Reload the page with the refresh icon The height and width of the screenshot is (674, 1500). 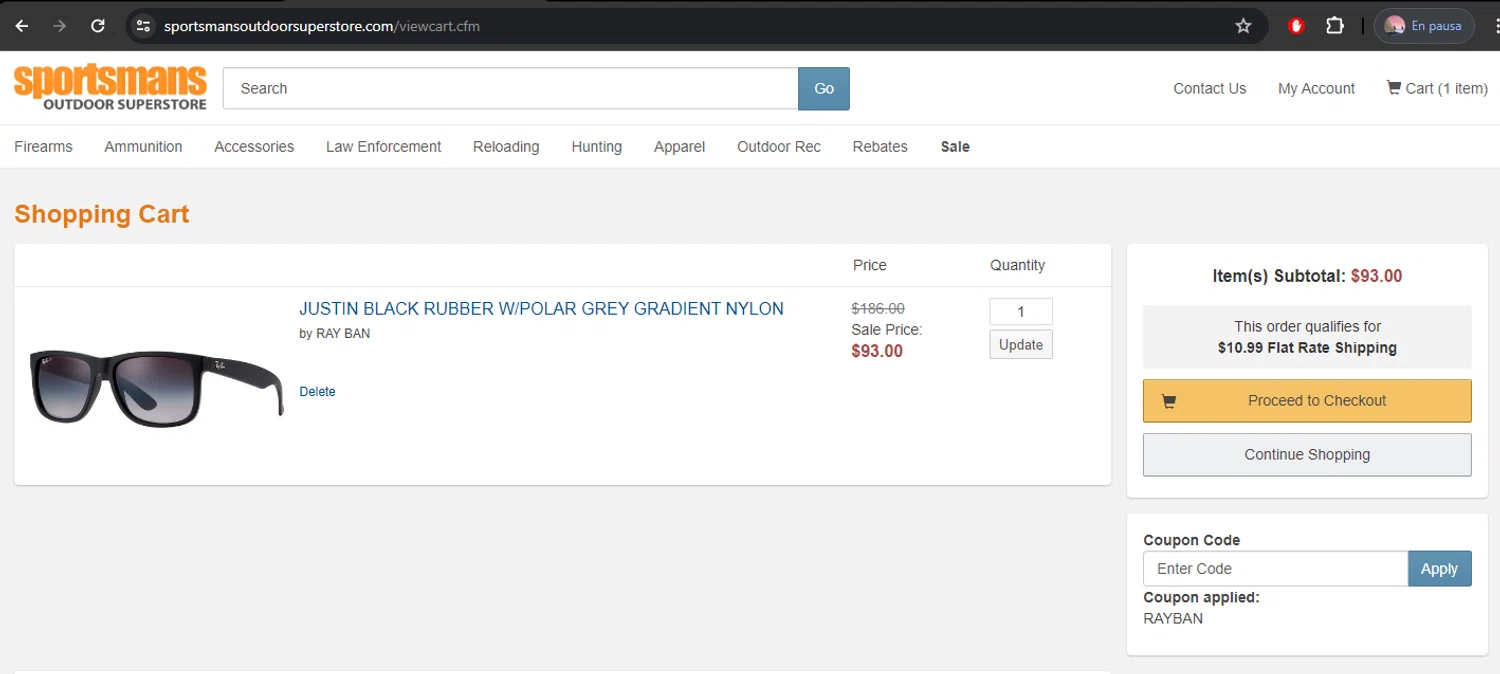pos(98,26)
